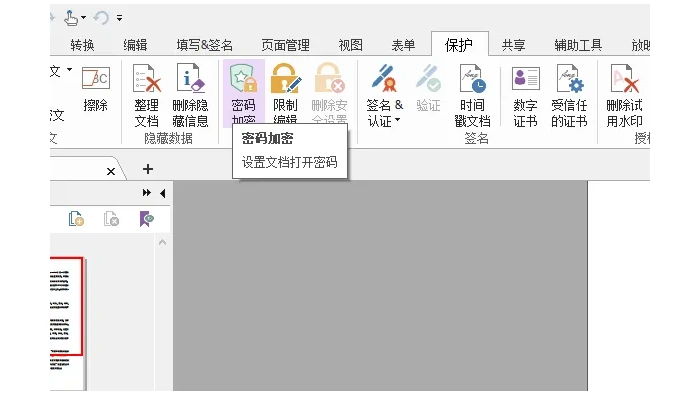Open the hand tool dropdown arrow
Viewport: 700px width, 395px height.
coord(83,18)
